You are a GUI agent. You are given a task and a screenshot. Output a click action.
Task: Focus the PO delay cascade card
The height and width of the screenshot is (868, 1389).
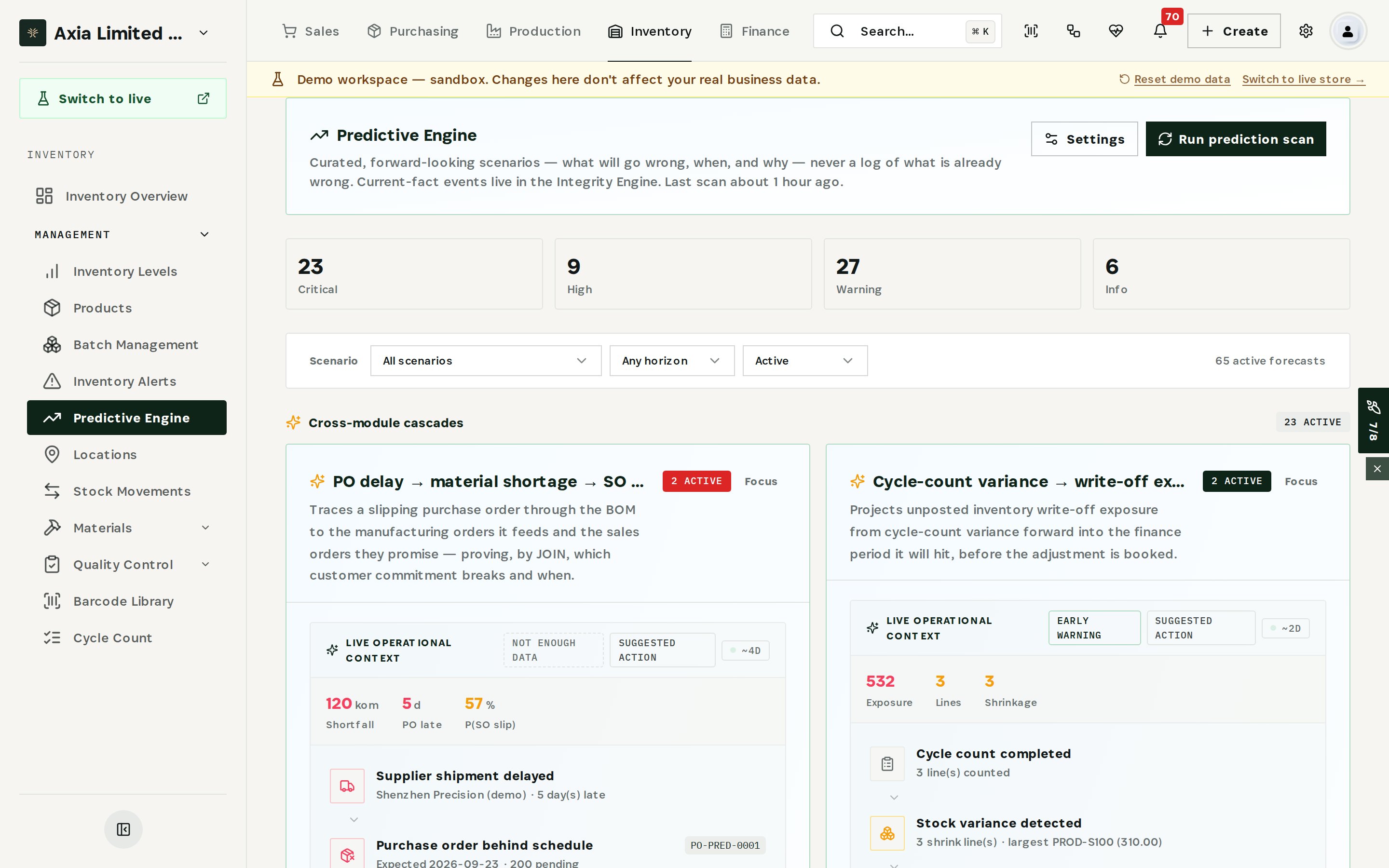pyautogui.click(x=761, y=481)
